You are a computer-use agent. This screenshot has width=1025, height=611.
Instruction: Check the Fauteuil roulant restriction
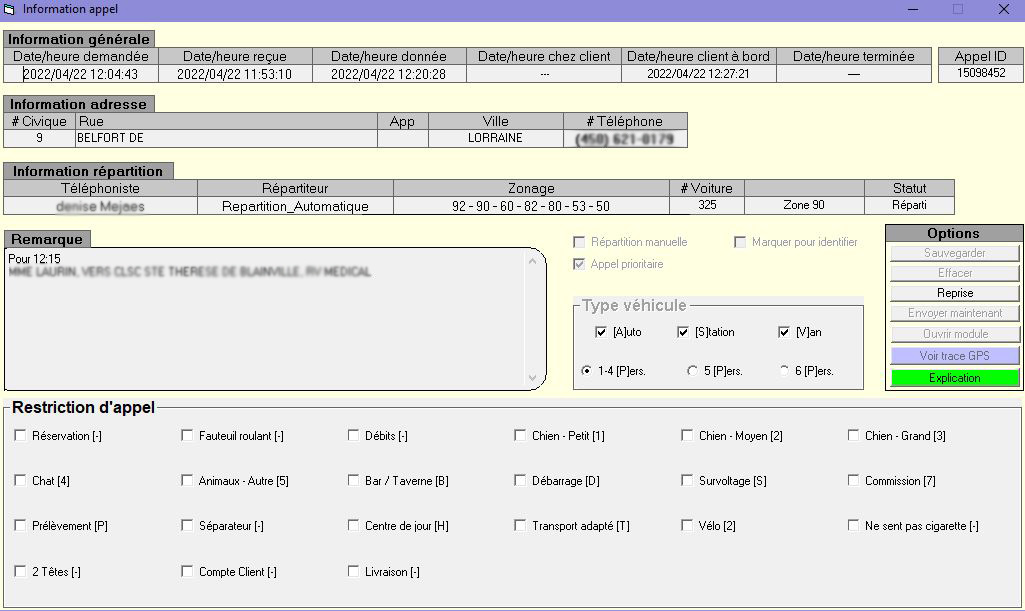tap(187, 435)
